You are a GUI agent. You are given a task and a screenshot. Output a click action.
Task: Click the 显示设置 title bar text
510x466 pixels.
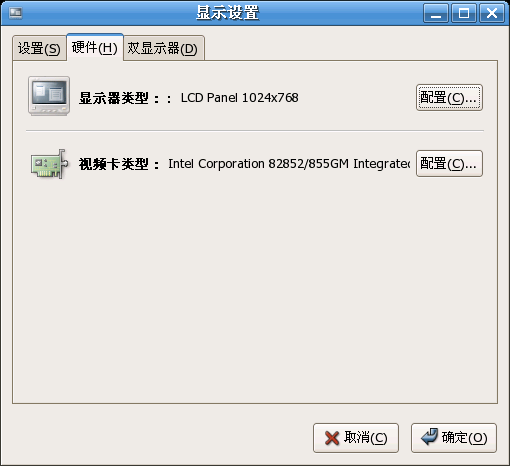(x=227, y=13)
